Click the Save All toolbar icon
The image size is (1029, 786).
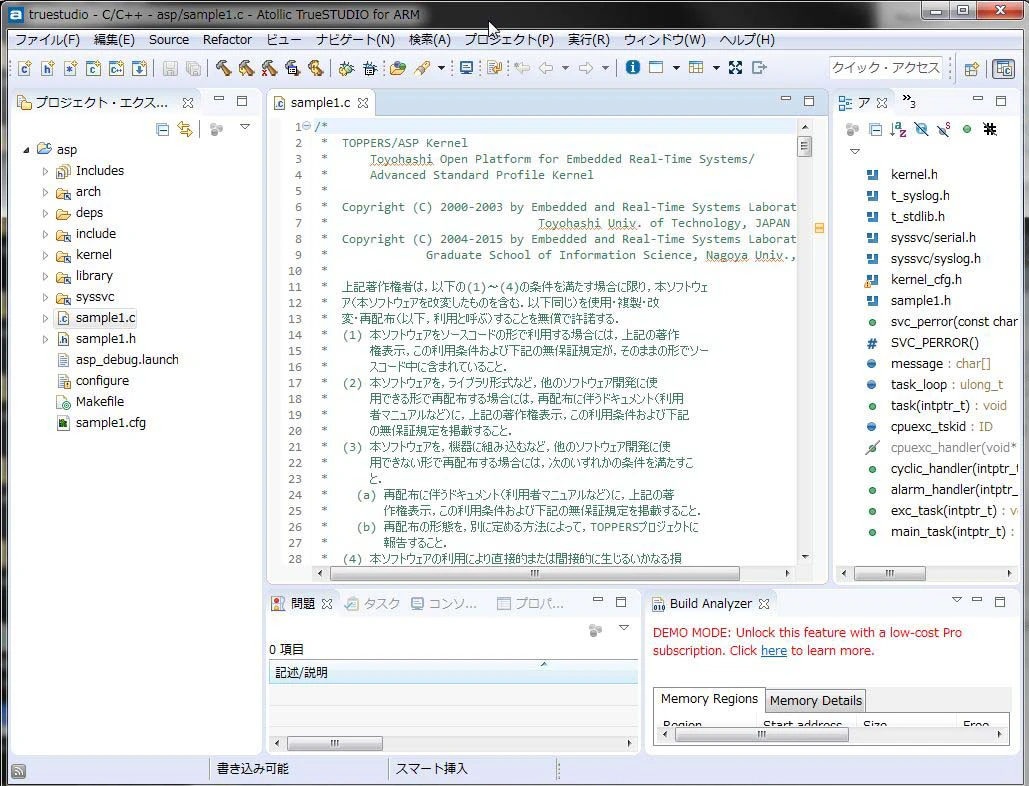[x=193, y=68]
